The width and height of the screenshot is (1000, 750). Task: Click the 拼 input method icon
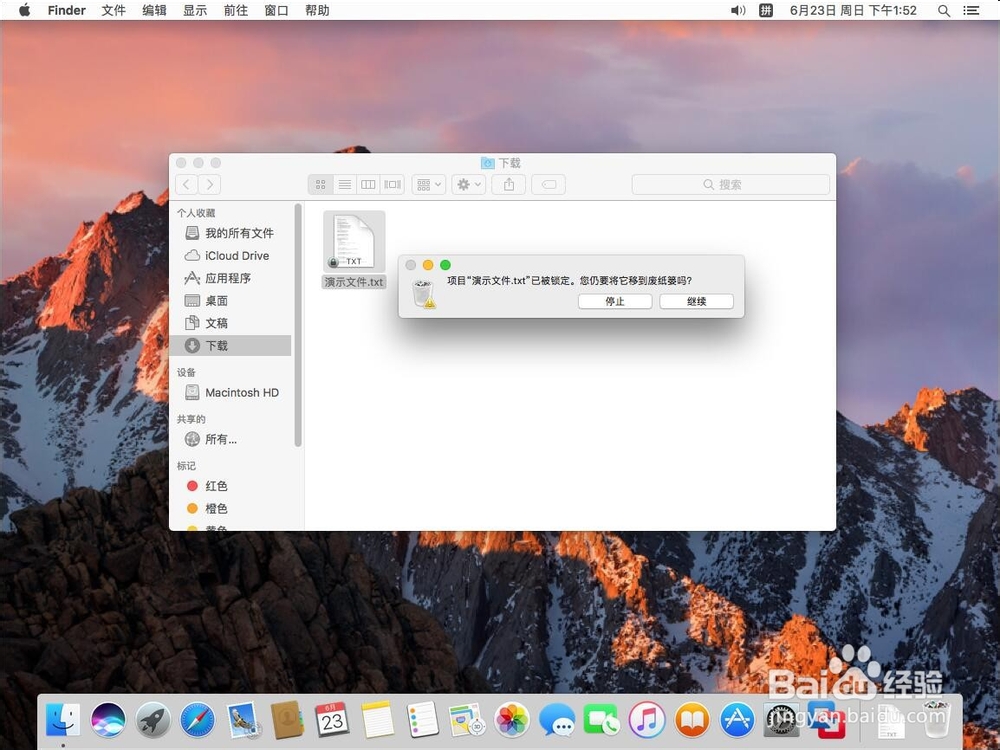point(766,10)
